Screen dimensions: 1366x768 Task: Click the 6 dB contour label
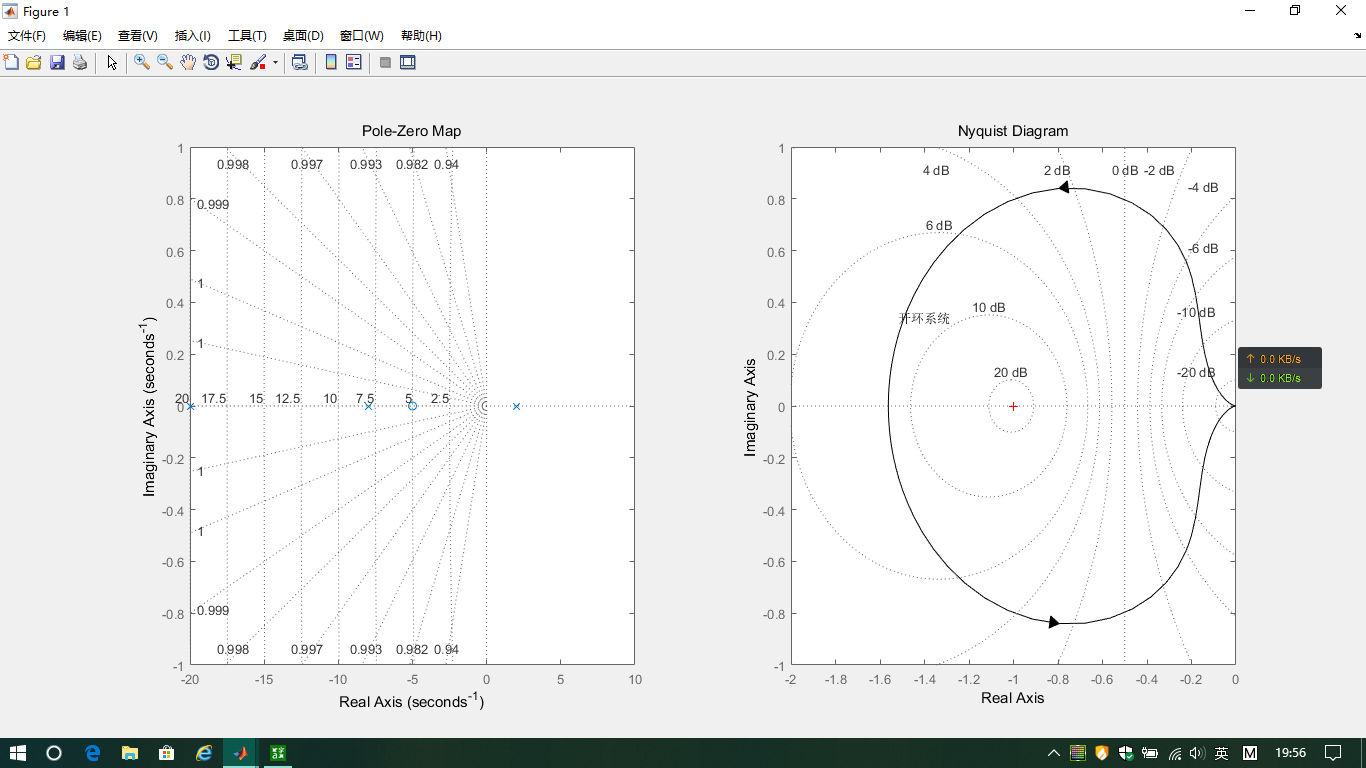[939, 225]
